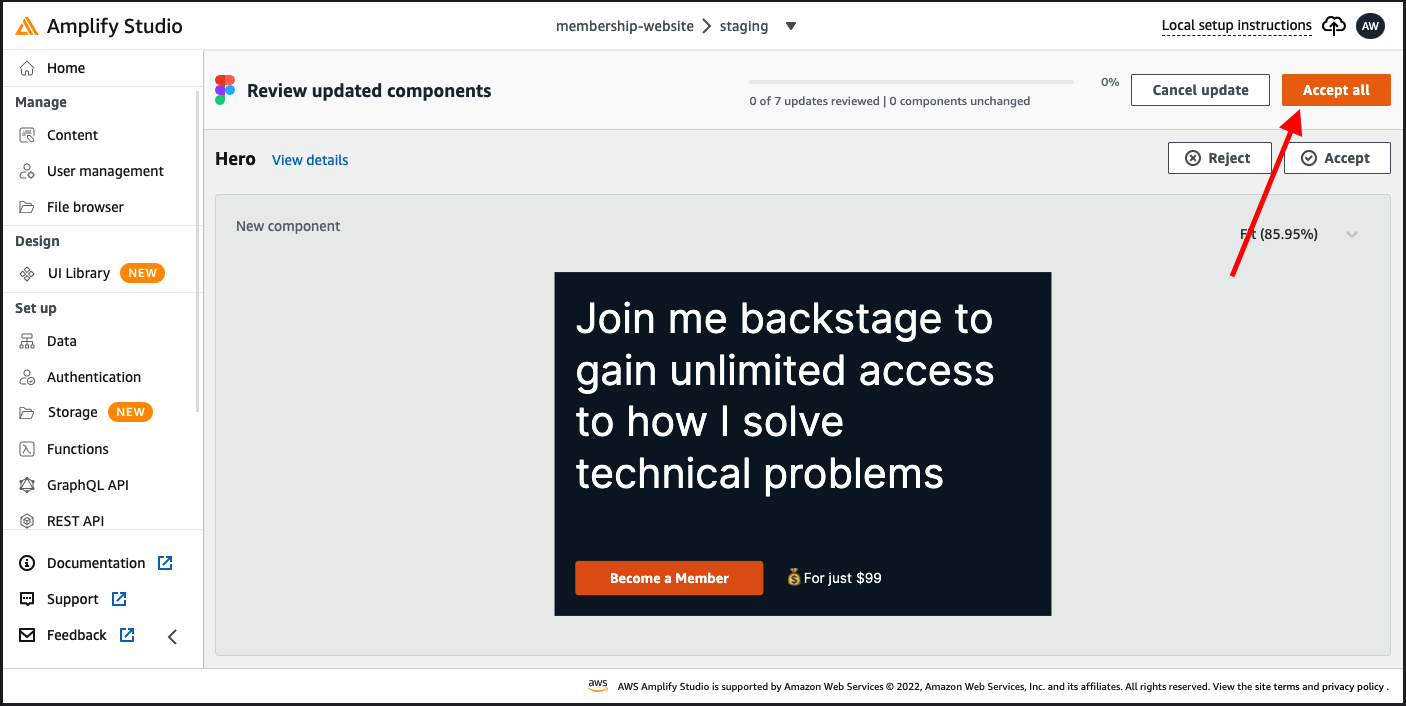This screenshot has width=1406, height=706.
Task: Click the Cancel update button
Action: pos(1200,90)
